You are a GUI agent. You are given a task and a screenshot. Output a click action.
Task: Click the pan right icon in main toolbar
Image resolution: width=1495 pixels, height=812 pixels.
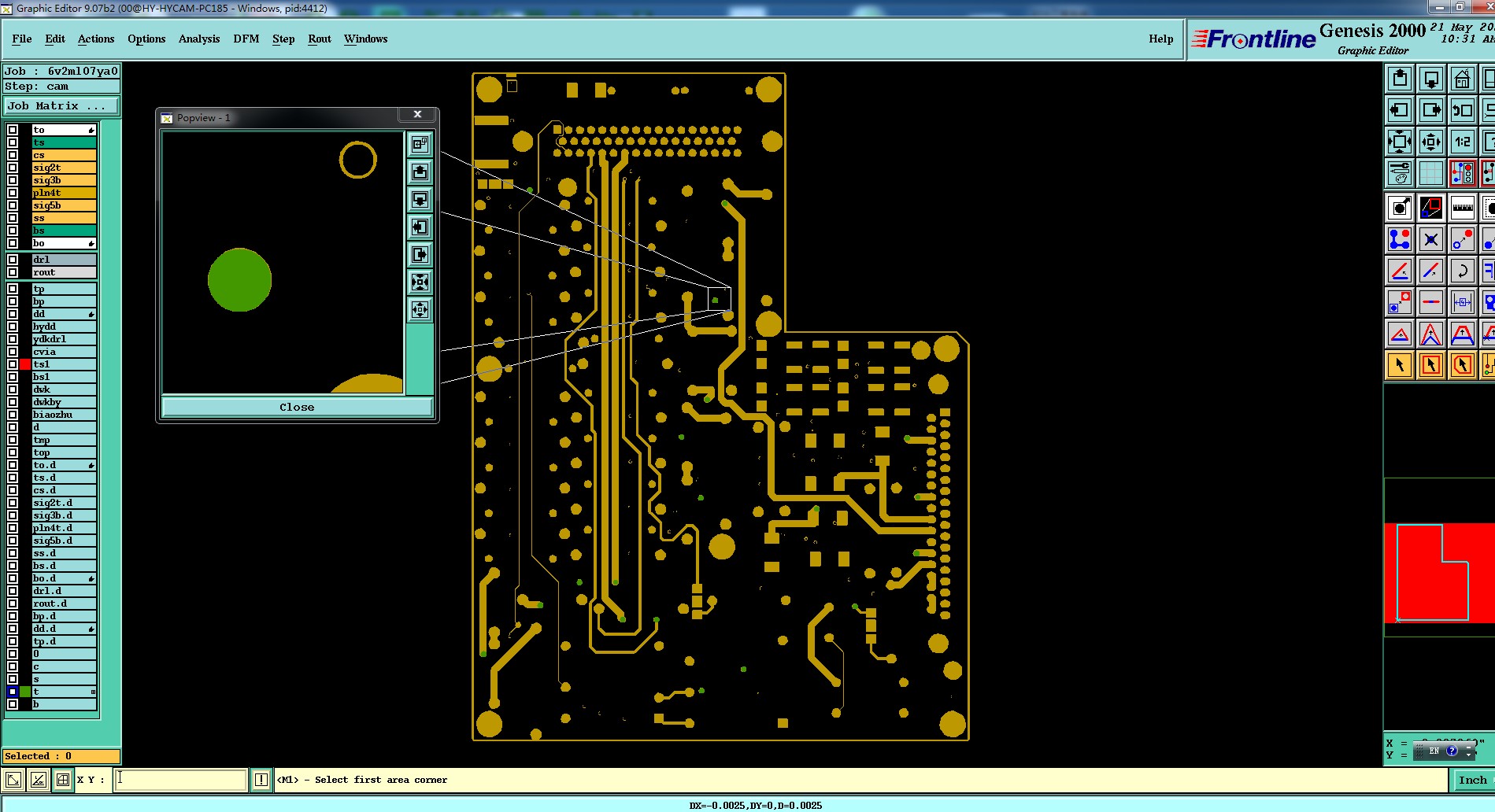(1431, 110)
